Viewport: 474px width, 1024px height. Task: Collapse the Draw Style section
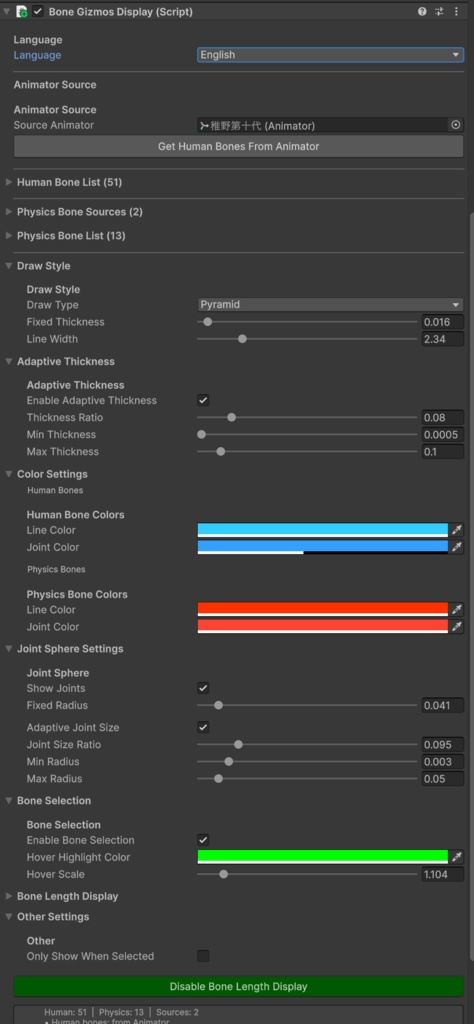[8, 266]
